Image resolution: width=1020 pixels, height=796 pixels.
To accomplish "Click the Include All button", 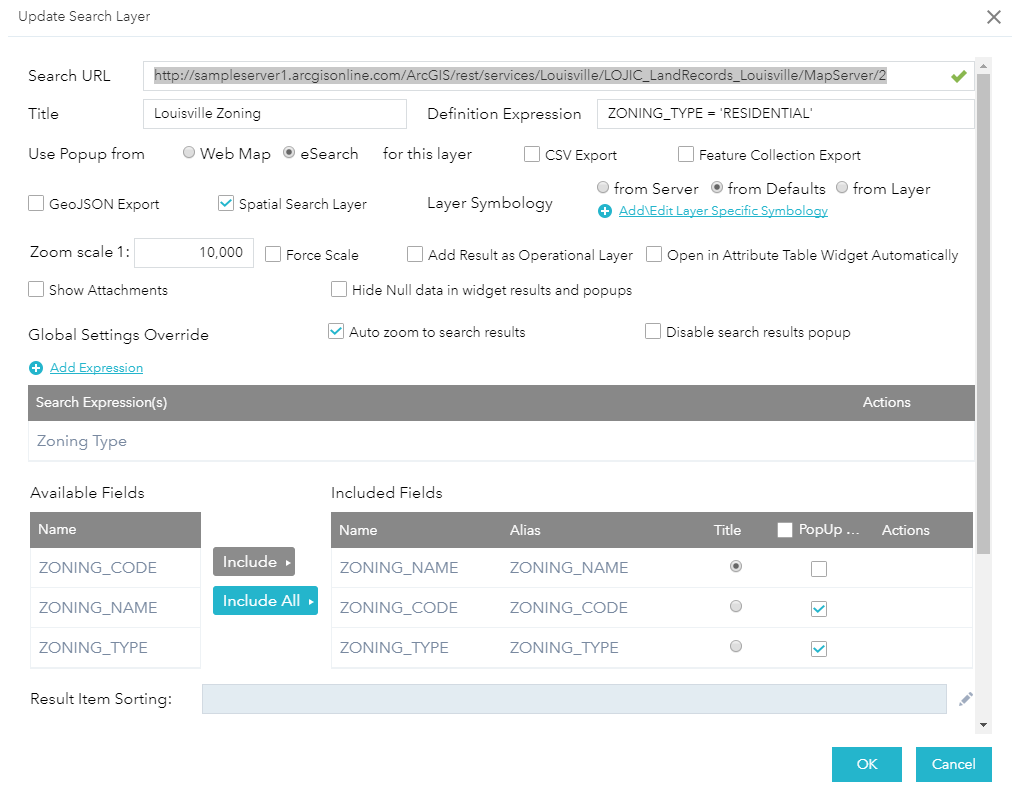I will click(x=265, y=601).
